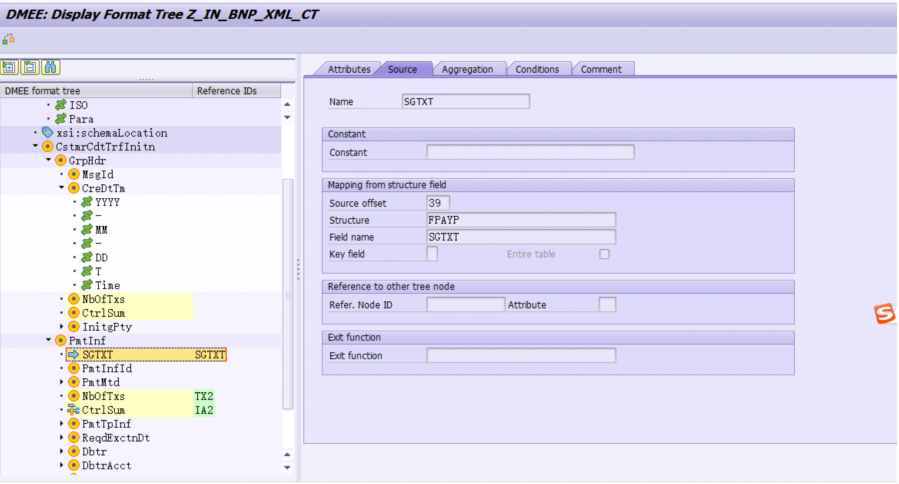This screenshot has width=899, height=484.
Task: Select the NbOfTxs row with TX2
Action: pos(140,396)
